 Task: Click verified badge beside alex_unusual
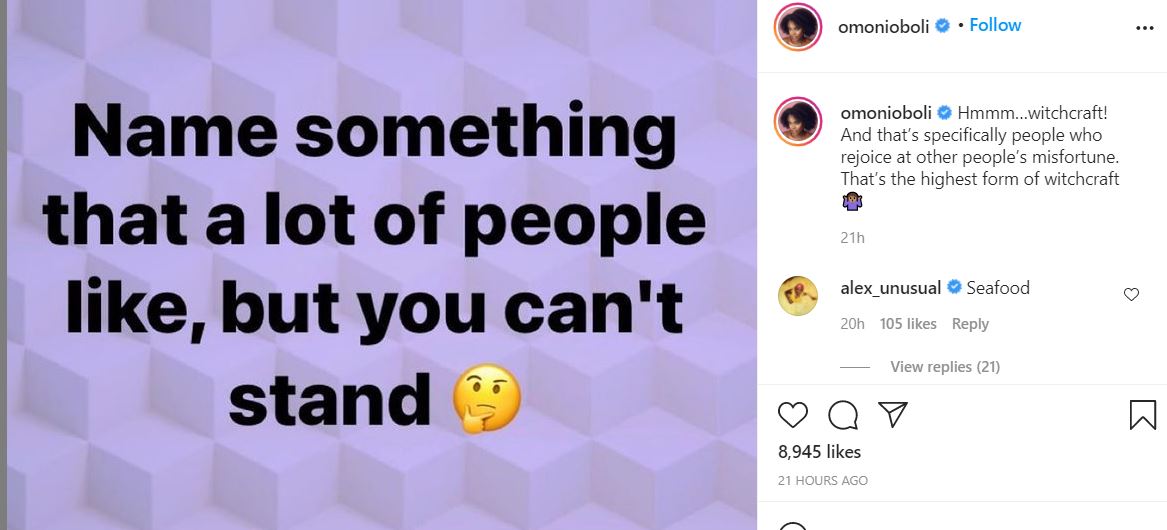954,288
